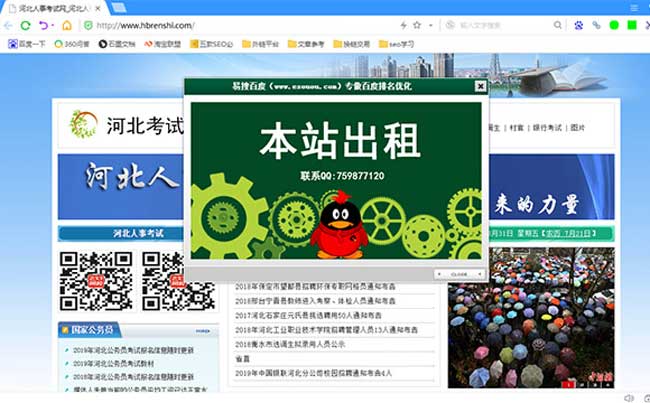This screenshot has width=650, height=403.
Task: Click the 国家公务员 section heading
Action: 92,330
